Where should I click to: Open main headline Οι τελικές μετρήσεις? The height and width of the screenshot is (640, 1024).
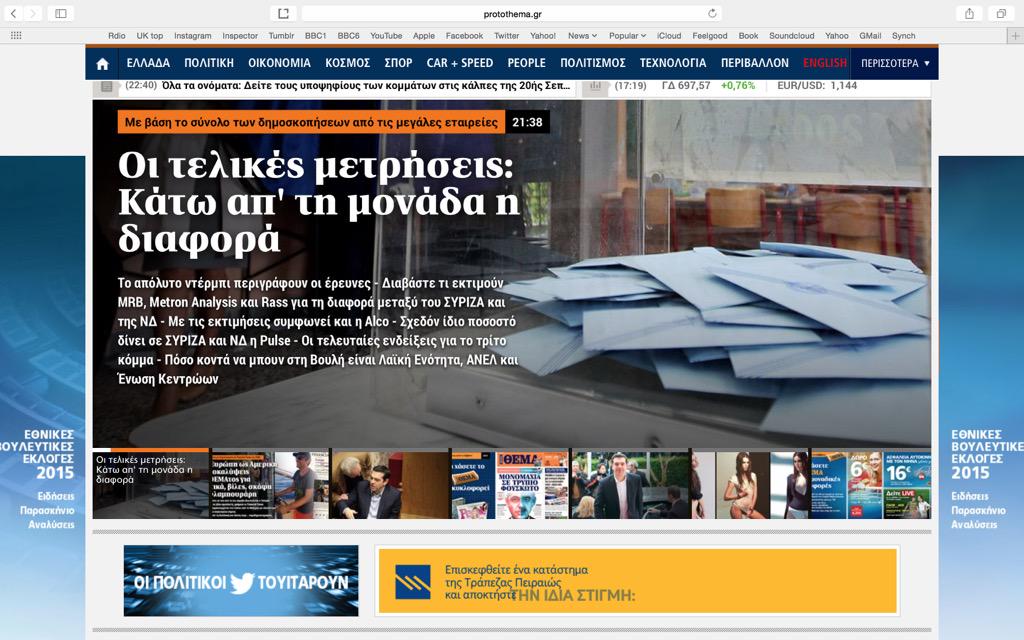(x=319, y=202)
